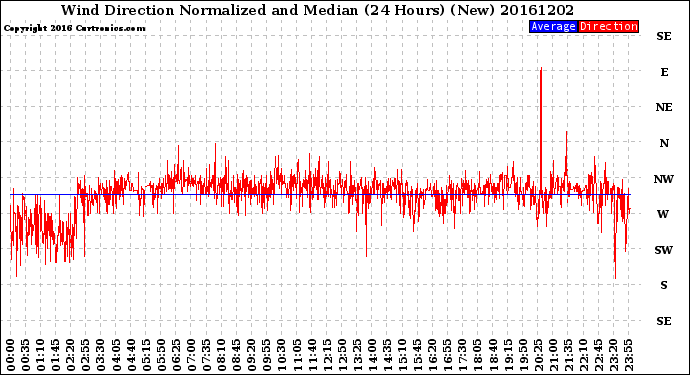Click the "04:40" time axis label
The image size is (690, 375).
click(131, 355)
